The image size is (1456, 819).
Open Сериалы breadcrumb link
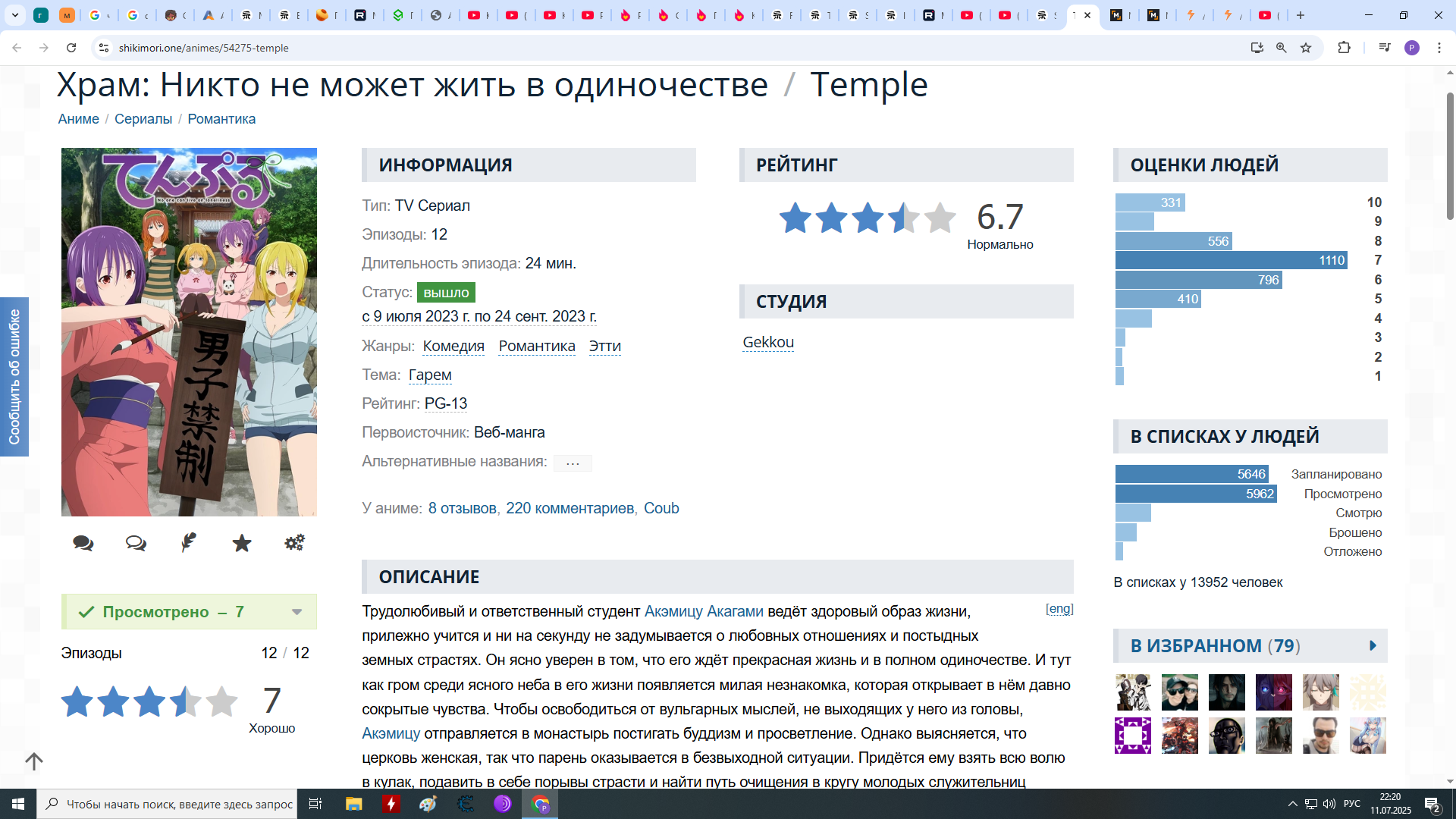(143, 119)
